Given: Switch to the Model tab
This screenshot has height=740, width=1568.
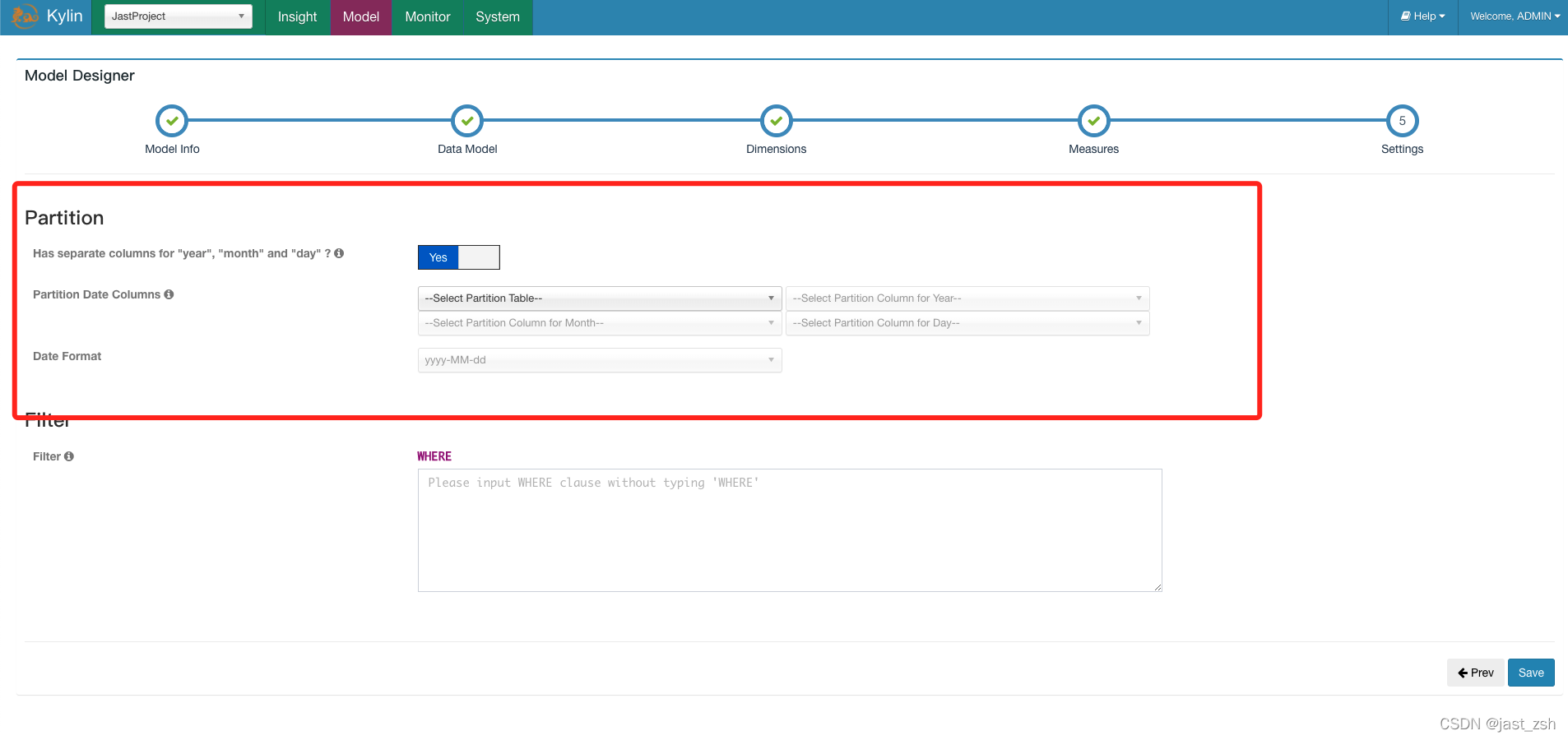Looking at the screenshot, I should click(x=361, y=16).
